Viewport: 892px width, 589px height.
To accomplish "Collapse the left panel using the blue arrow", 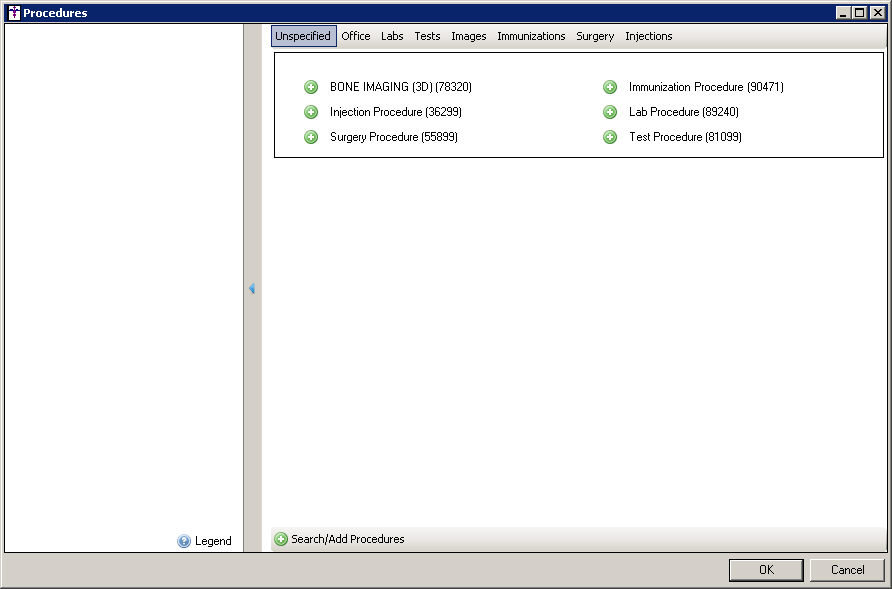I will tap(252, 289).
